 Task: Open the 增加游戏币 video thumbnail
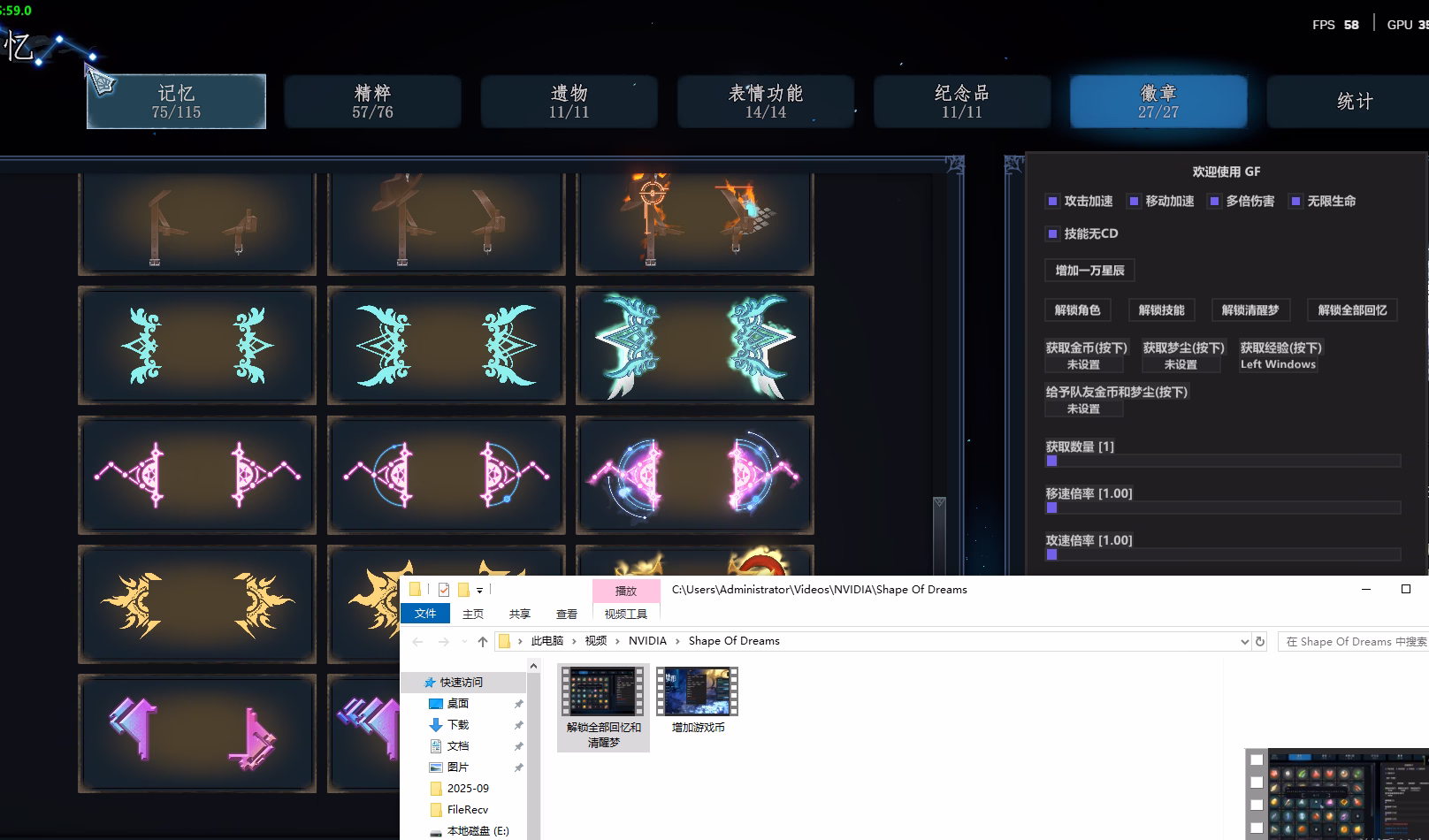point(696,690)
